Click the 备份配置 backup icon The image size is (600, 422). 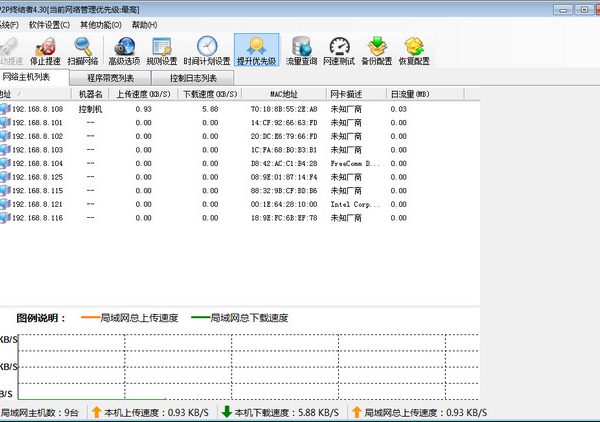pyautogui.click(x=377, y=51)
